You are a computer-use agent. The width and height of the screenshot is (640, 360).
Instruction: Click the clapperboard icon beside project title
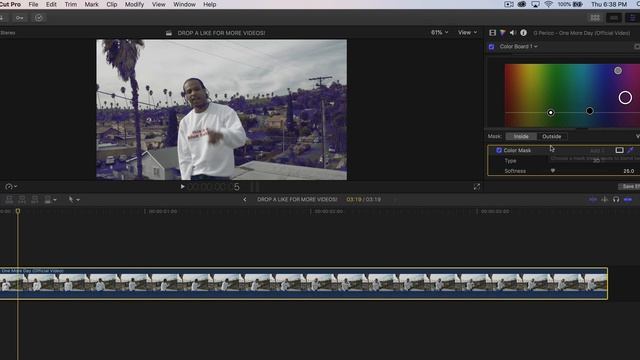pos(169,33)
